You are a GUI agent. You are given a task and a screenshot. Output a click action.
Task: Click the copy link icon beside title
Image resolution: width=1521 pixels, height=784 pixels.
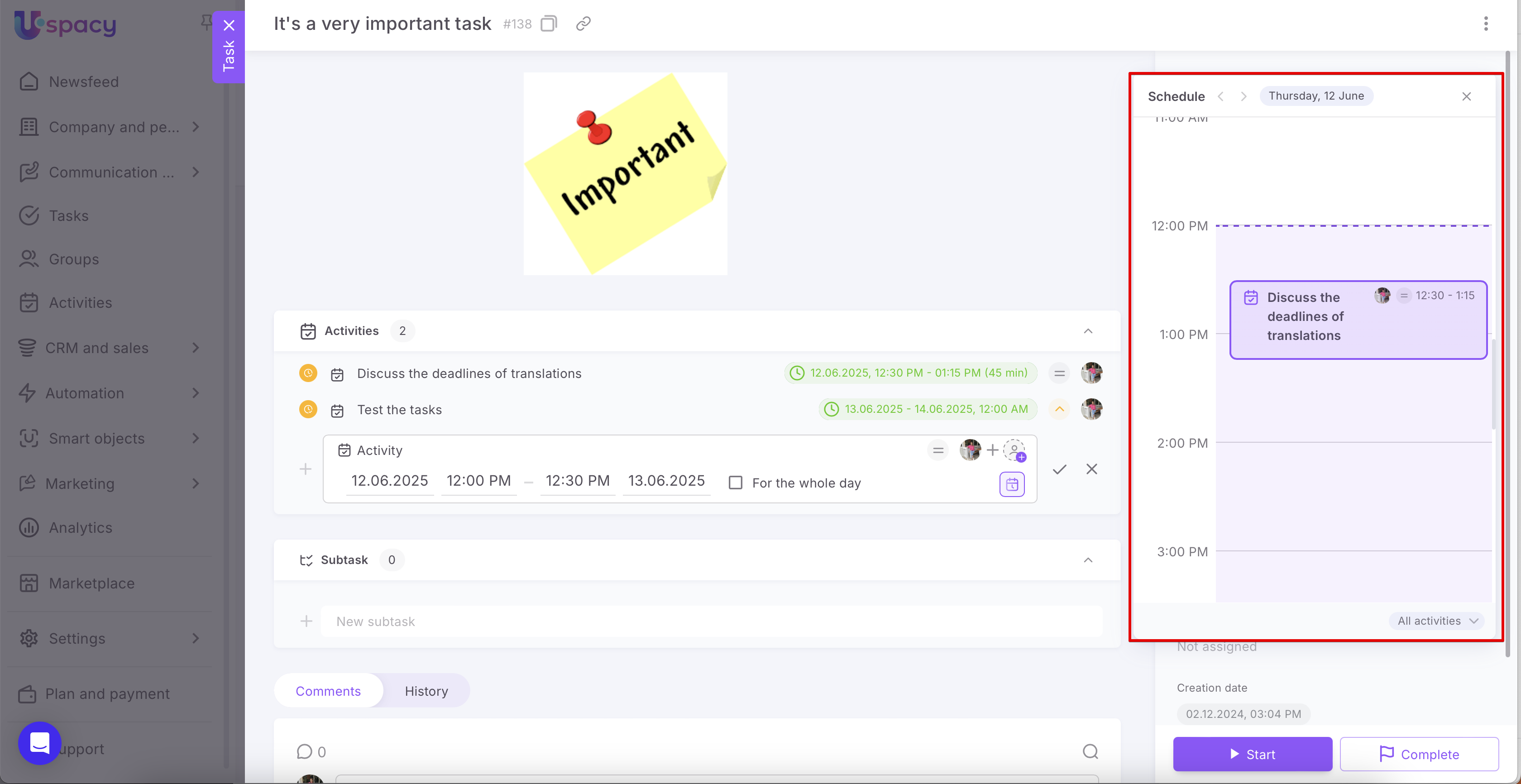584,24
